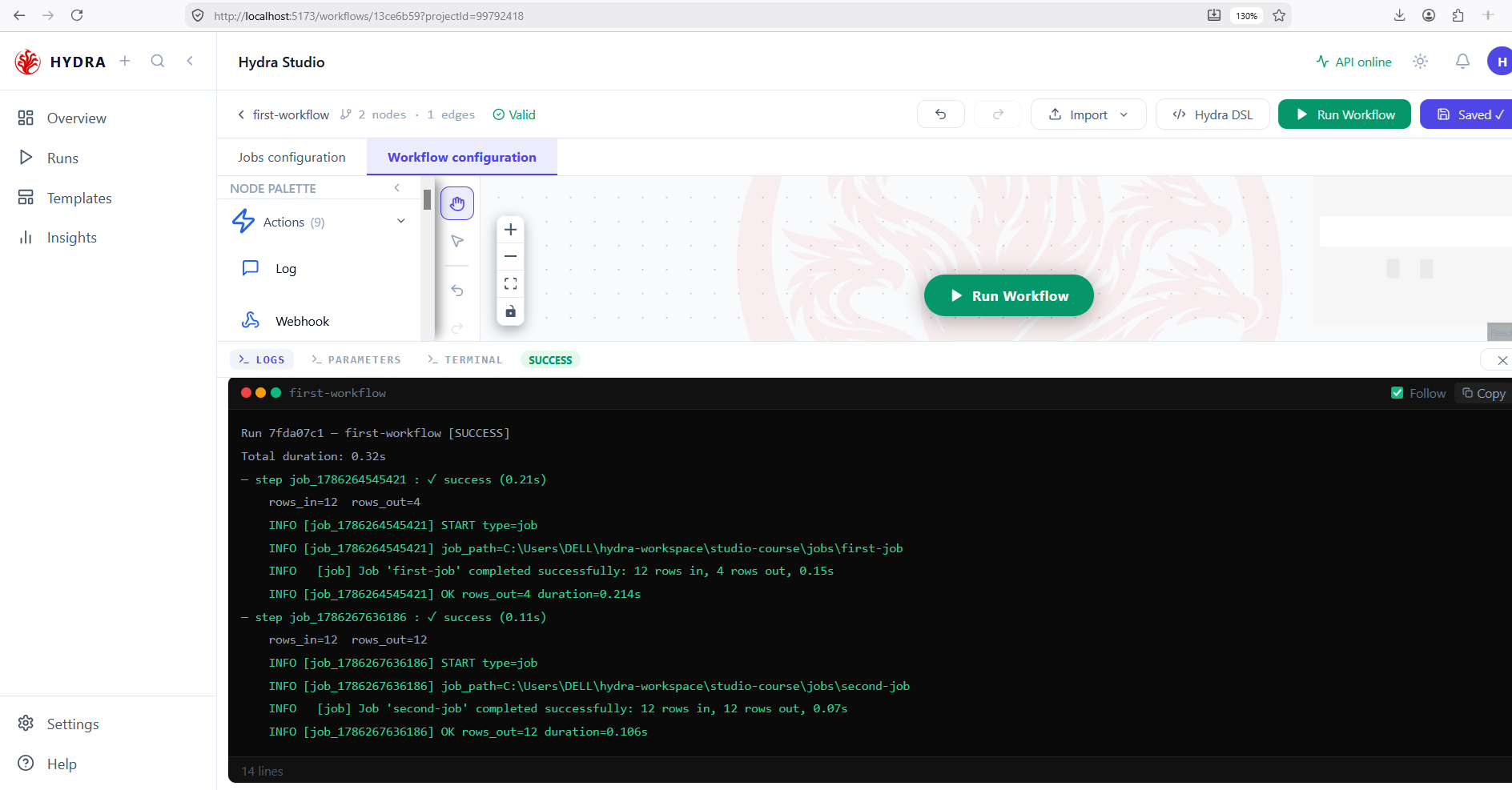Switch to the Jobs configuration tab
This screenshot has width=1512, height=790.
point(292,158)
